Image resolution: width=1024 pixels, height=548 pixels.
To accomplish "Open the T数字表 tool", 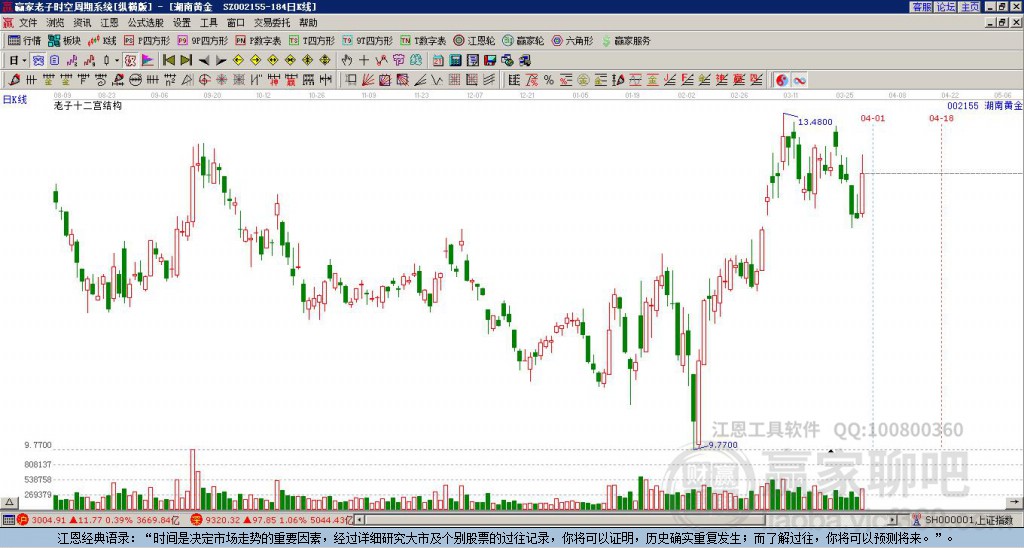I will coord(423,40).
